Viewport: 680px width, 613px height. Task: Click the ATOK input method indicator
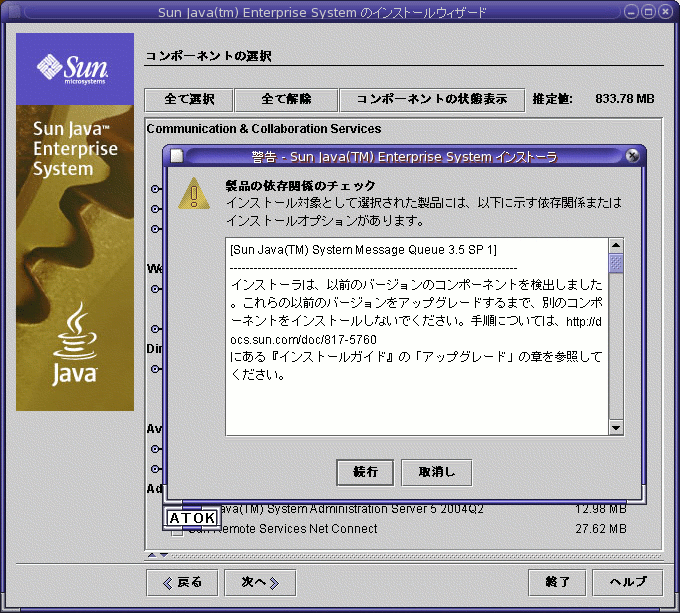[x=192, y=518]
